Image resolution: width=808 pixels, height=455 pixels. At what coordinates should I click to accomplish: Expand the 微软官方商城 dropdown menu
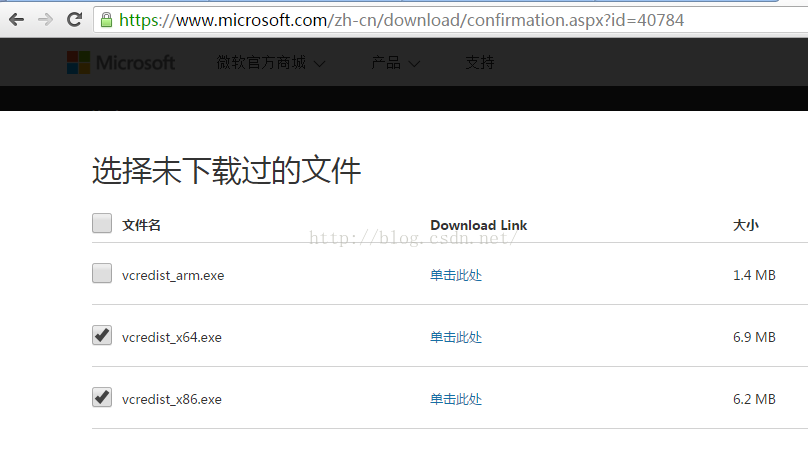(271, 63)
